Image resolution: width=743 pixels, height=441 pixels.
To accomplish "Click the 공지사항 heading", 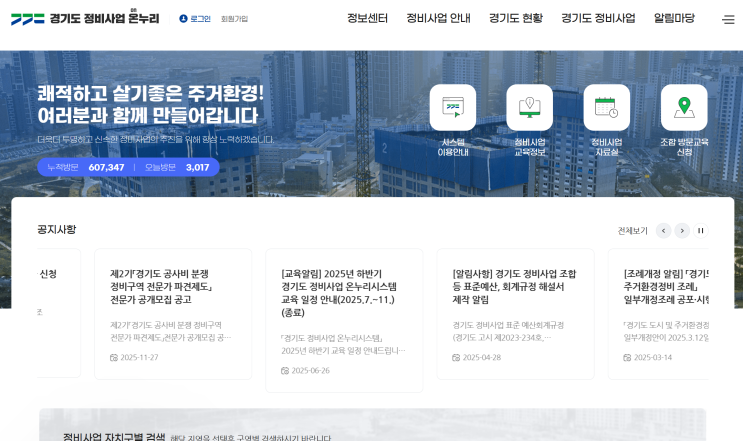I will [56, 230].
